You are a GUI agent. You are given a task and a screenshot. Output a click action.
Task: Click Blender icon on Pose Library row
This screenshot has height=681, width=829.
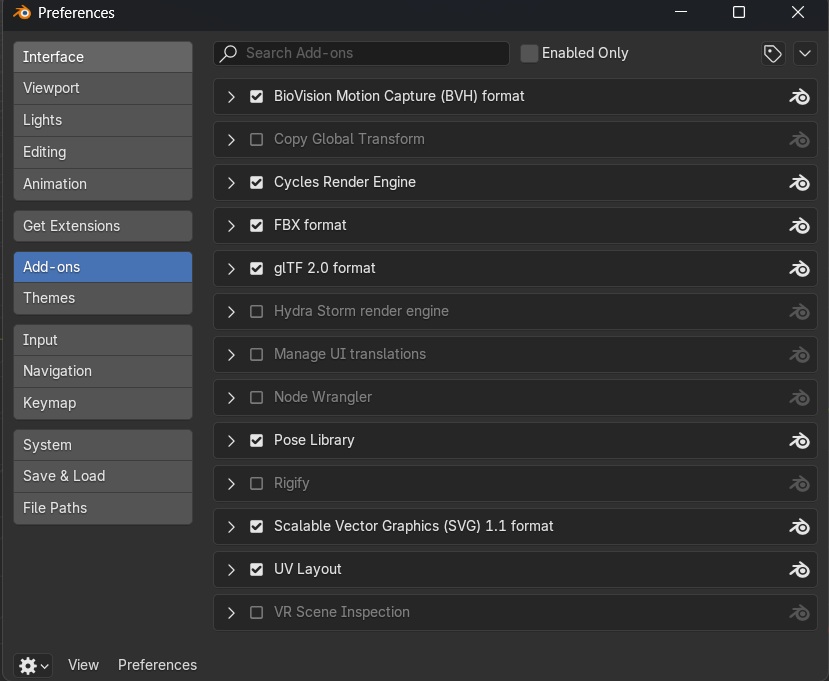(799, 440)
